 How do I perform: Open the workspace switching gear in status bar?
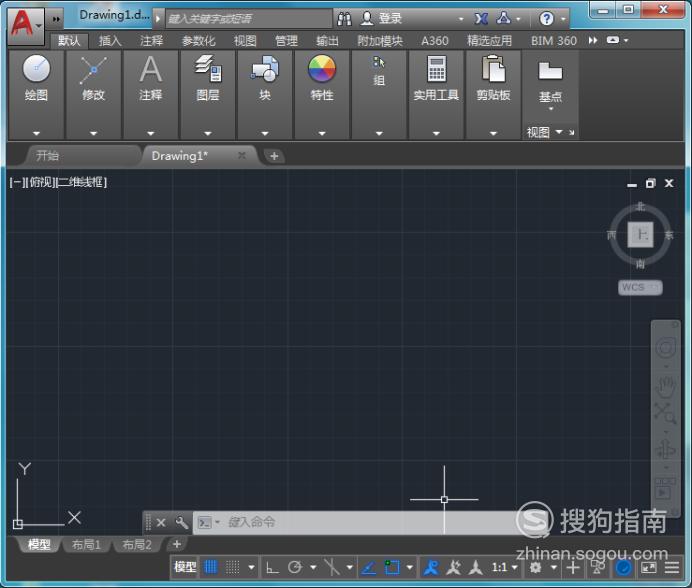coord(535,567)
